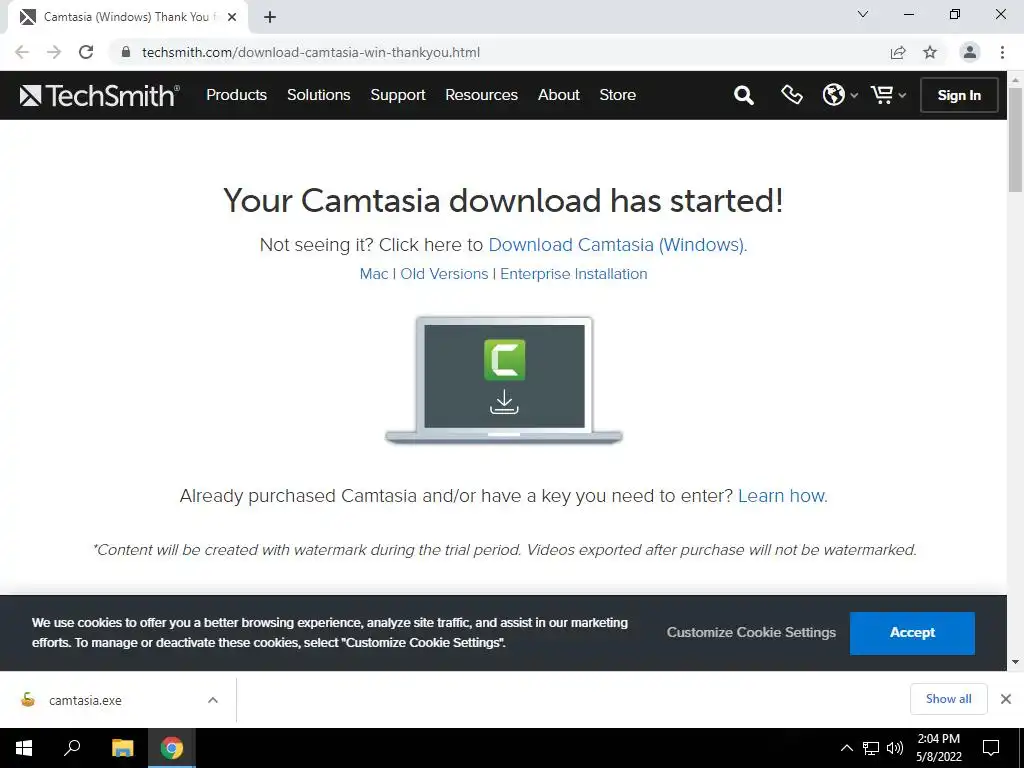Open the Windows Start menu
The image size is (1024, 768).
pyautogui.click(x=24, y=748)
